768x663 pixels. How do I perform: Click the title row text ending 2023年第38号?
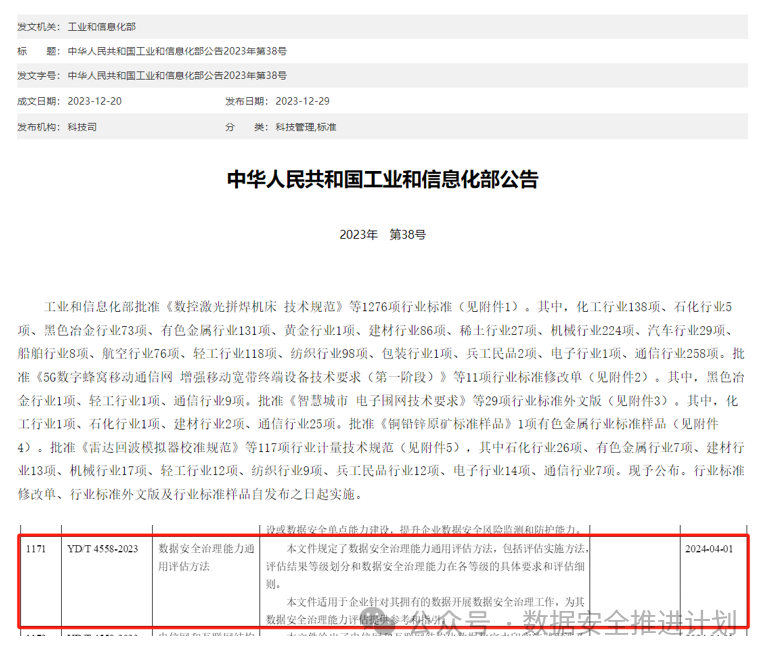pyautogui.click(x=177, y=51)
